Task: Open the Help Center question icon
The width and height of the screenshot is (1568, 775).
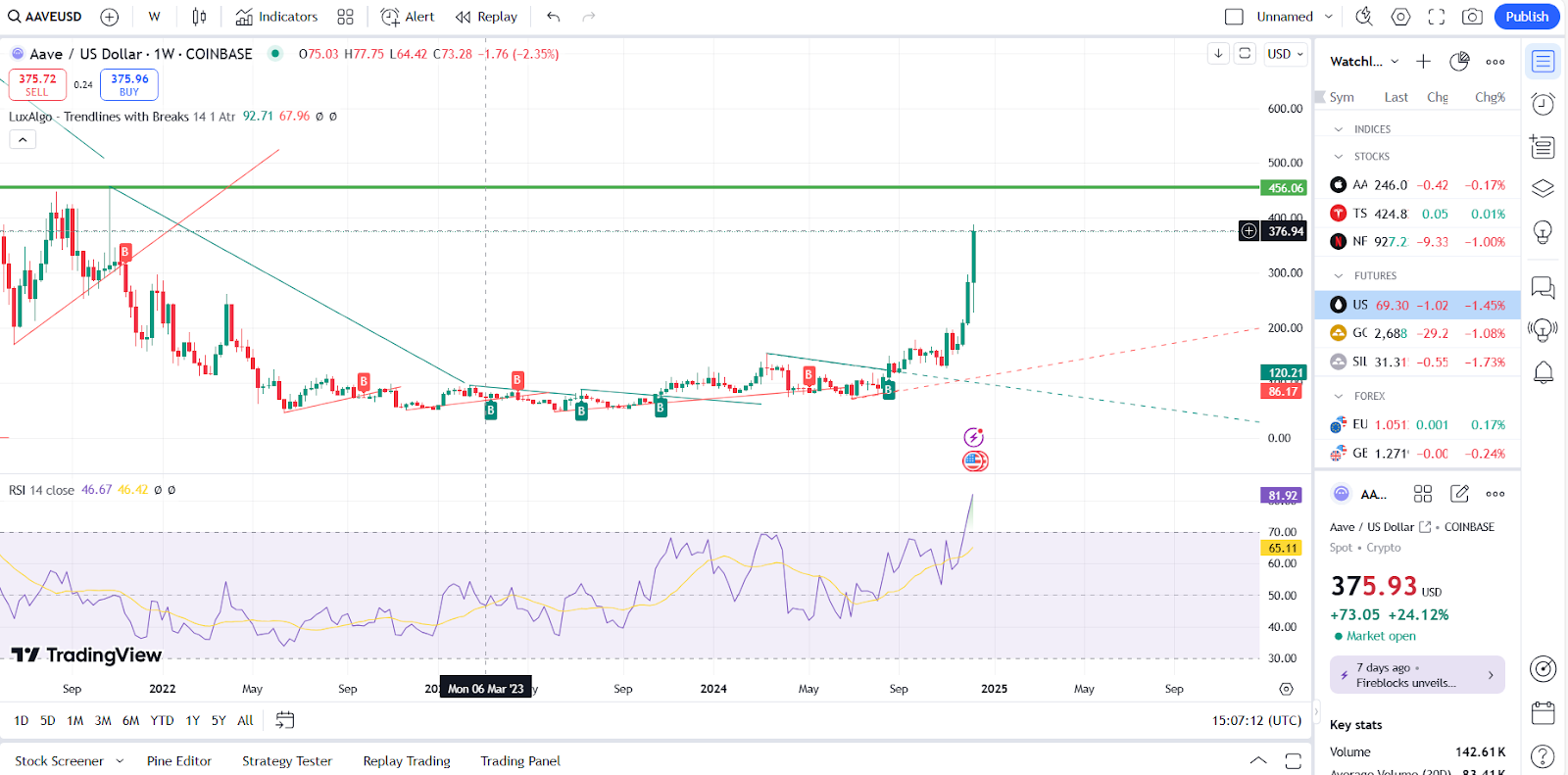Action: 1543,755
